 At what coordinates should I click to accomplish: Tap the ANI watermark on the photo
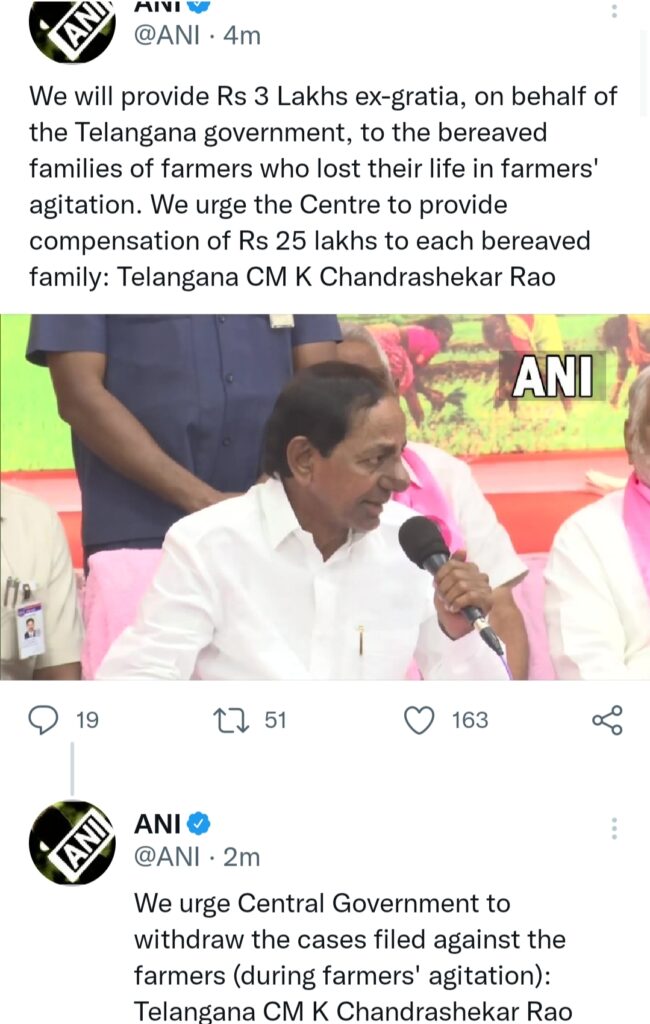pos(553,376)
